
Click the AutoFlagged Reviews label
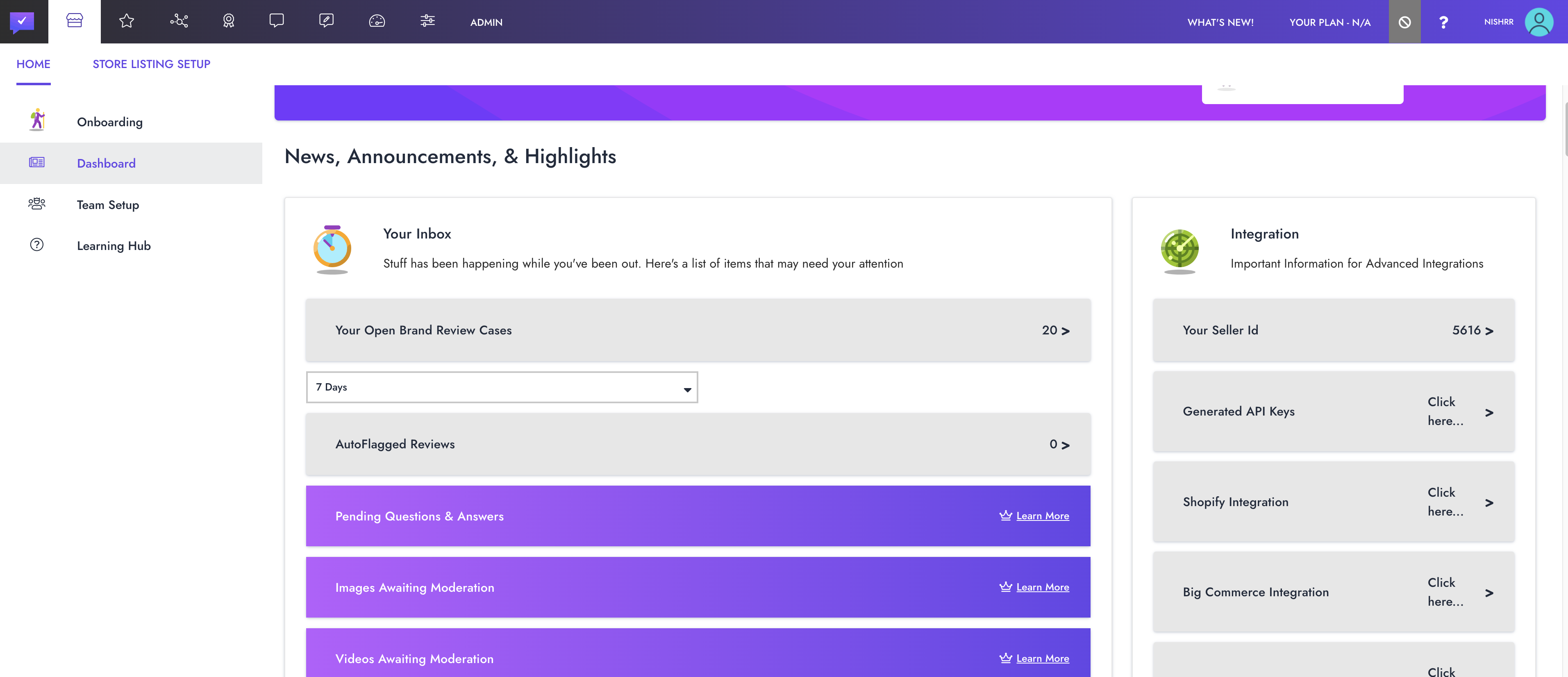coord(394,444)
